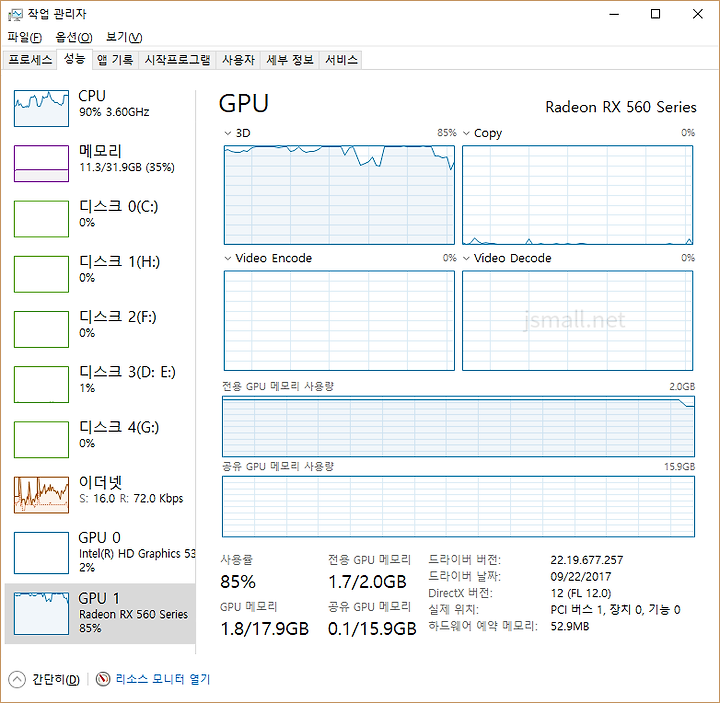
Task: Select GPU 1 Radeon RX 560 thumbnail
Action: click(41, 613)
